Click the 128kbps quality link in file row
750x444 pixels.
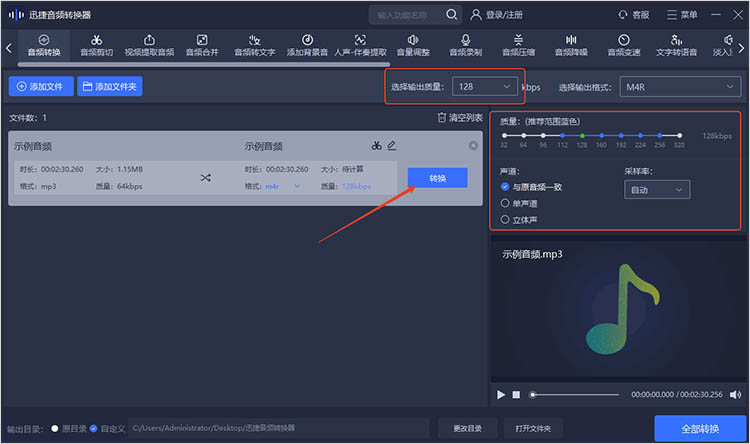[356, 186]
